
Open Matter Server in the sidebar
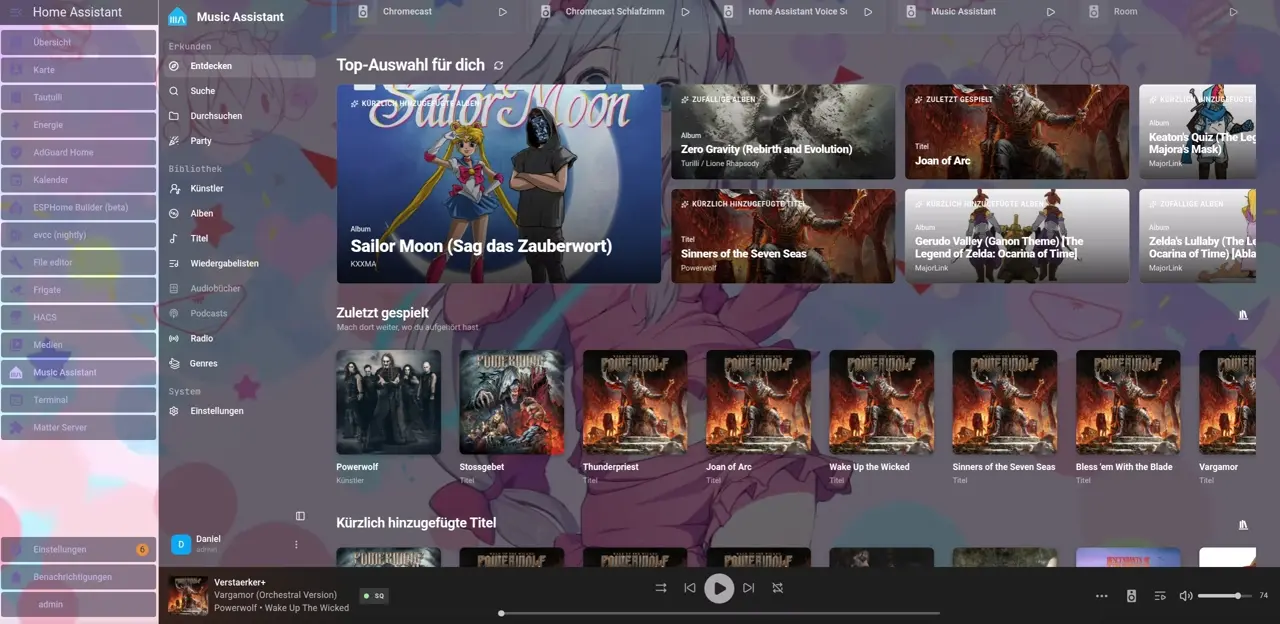pos(79,427)
